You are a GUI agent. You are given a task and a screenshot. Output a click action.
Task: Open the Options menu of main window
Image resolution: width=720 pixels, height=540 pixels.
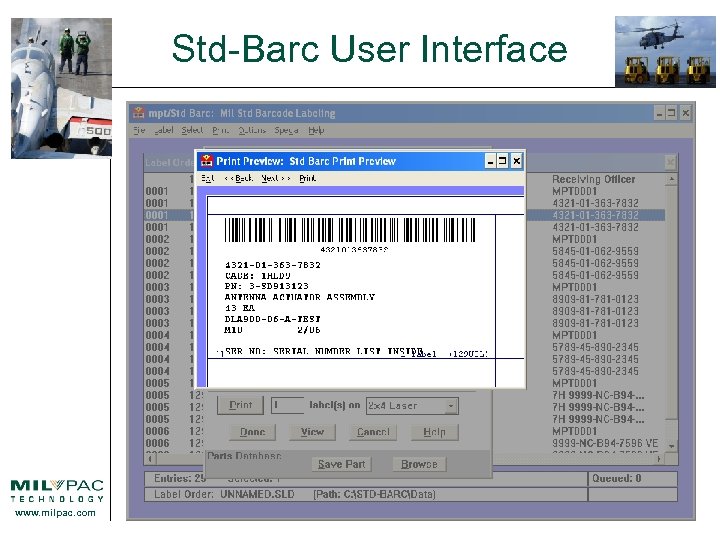tap(252, 130)
